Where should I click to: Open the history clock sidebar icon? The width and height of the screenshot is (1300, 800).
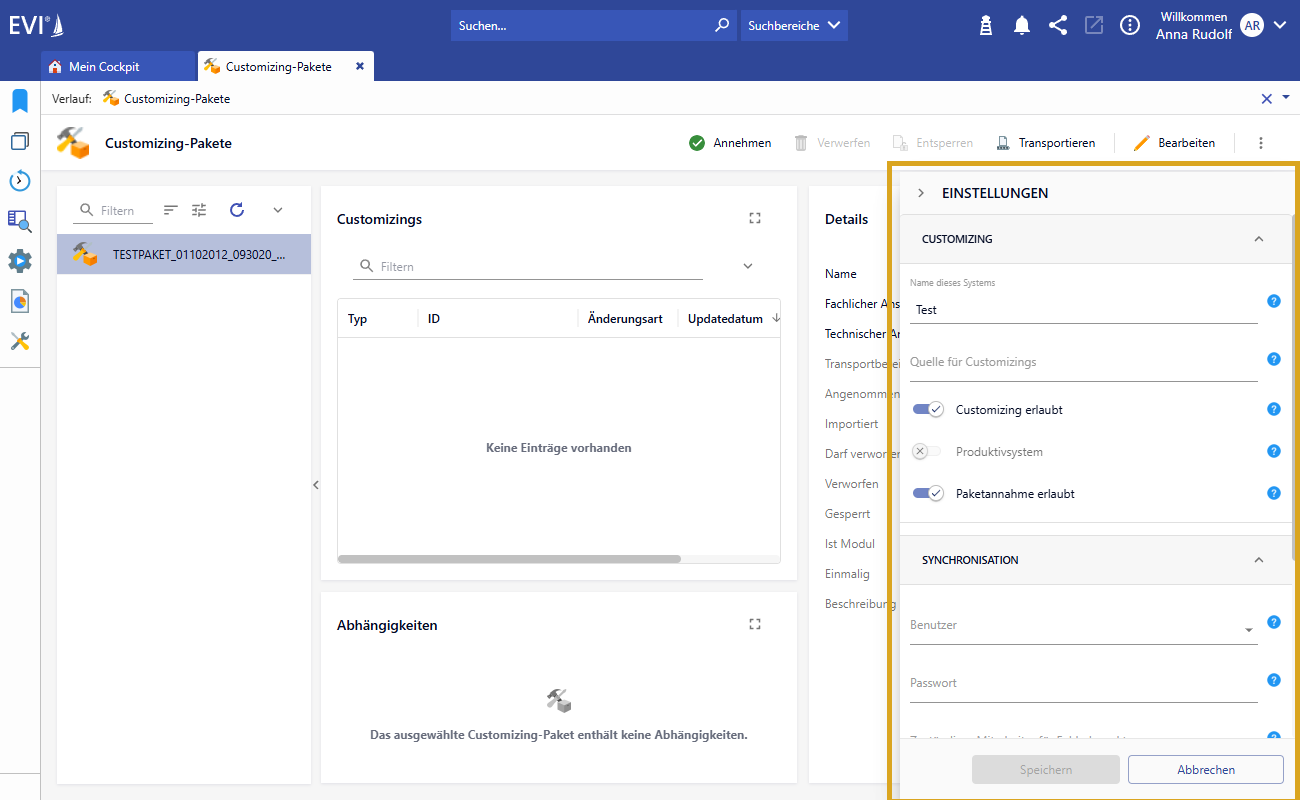tap(20, 181)
